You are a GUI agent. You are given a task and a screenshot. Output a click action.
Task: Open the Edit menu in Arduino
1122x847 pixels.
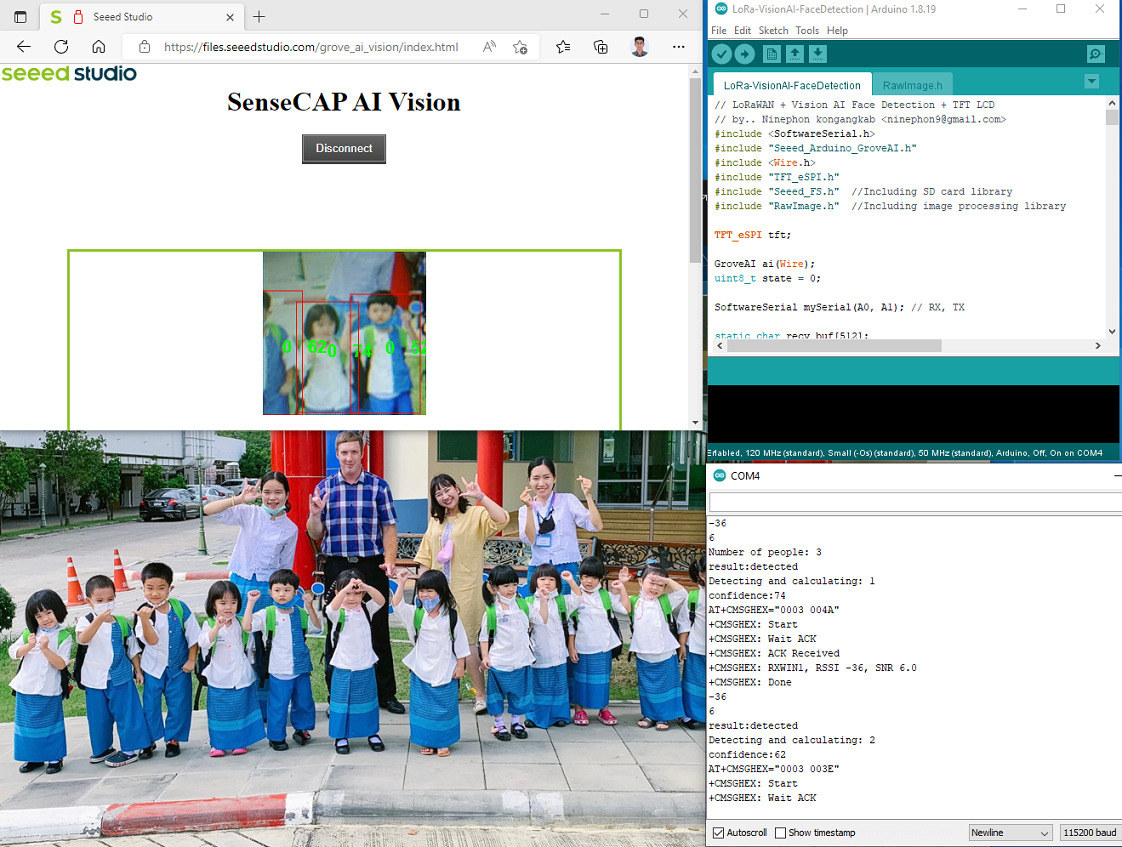coord(743,31)
